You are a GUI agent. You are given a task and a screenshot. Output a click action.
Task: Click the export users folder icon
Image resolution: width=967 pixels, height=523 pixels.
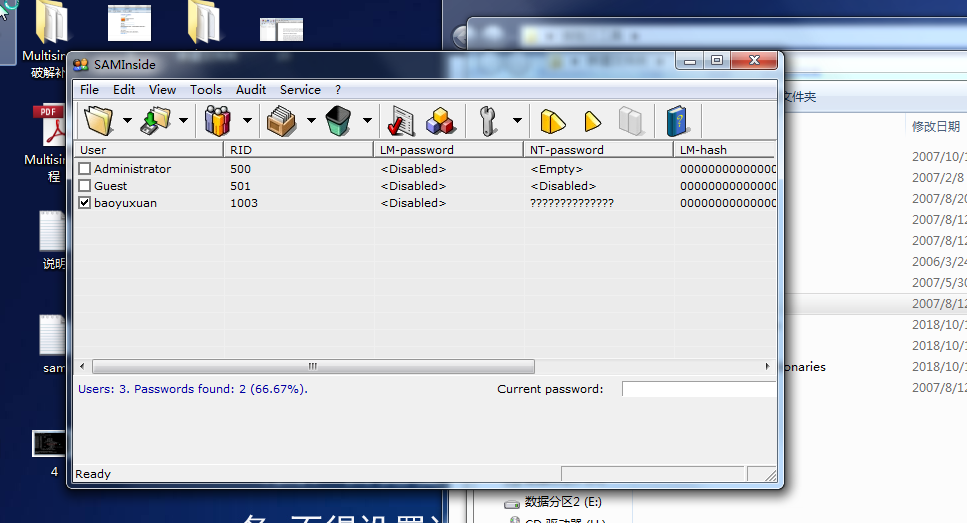click(155, 120)
